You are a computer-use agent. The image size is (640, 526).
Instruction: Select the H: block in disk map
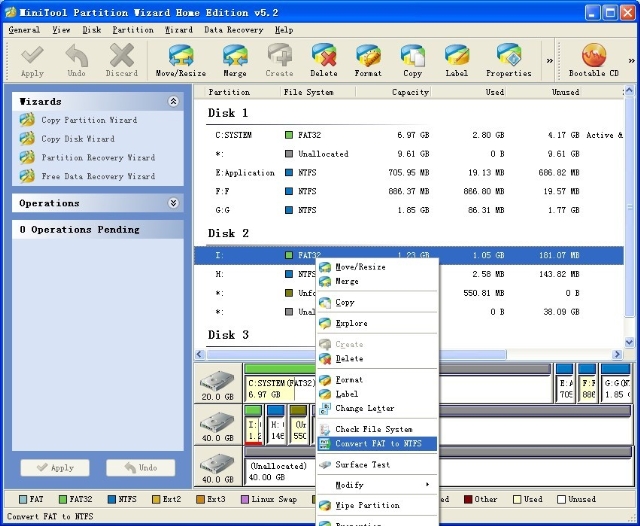(x=276, y=424)
